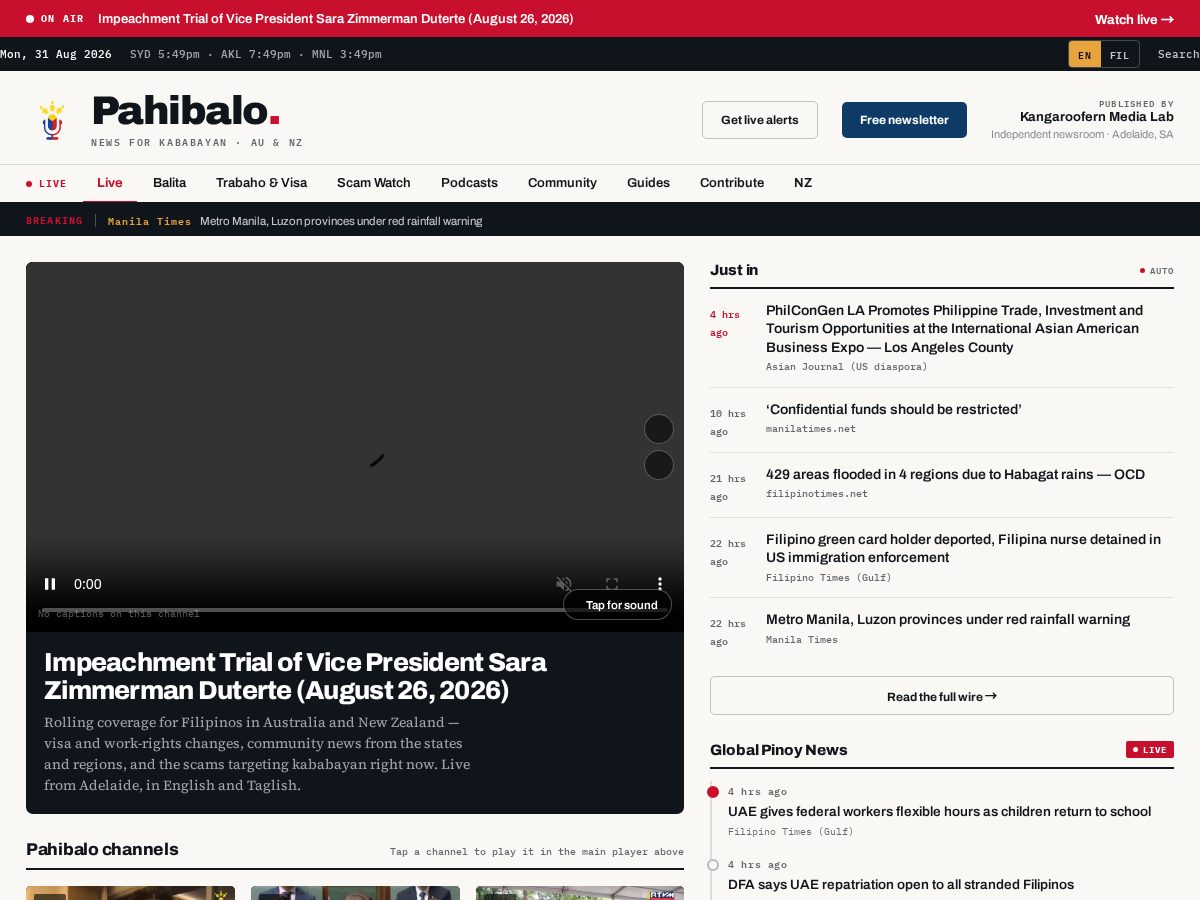Viewport: 1200px width, 900px height.
Task: Switch site language to FIL
Action: (1120, 55)
